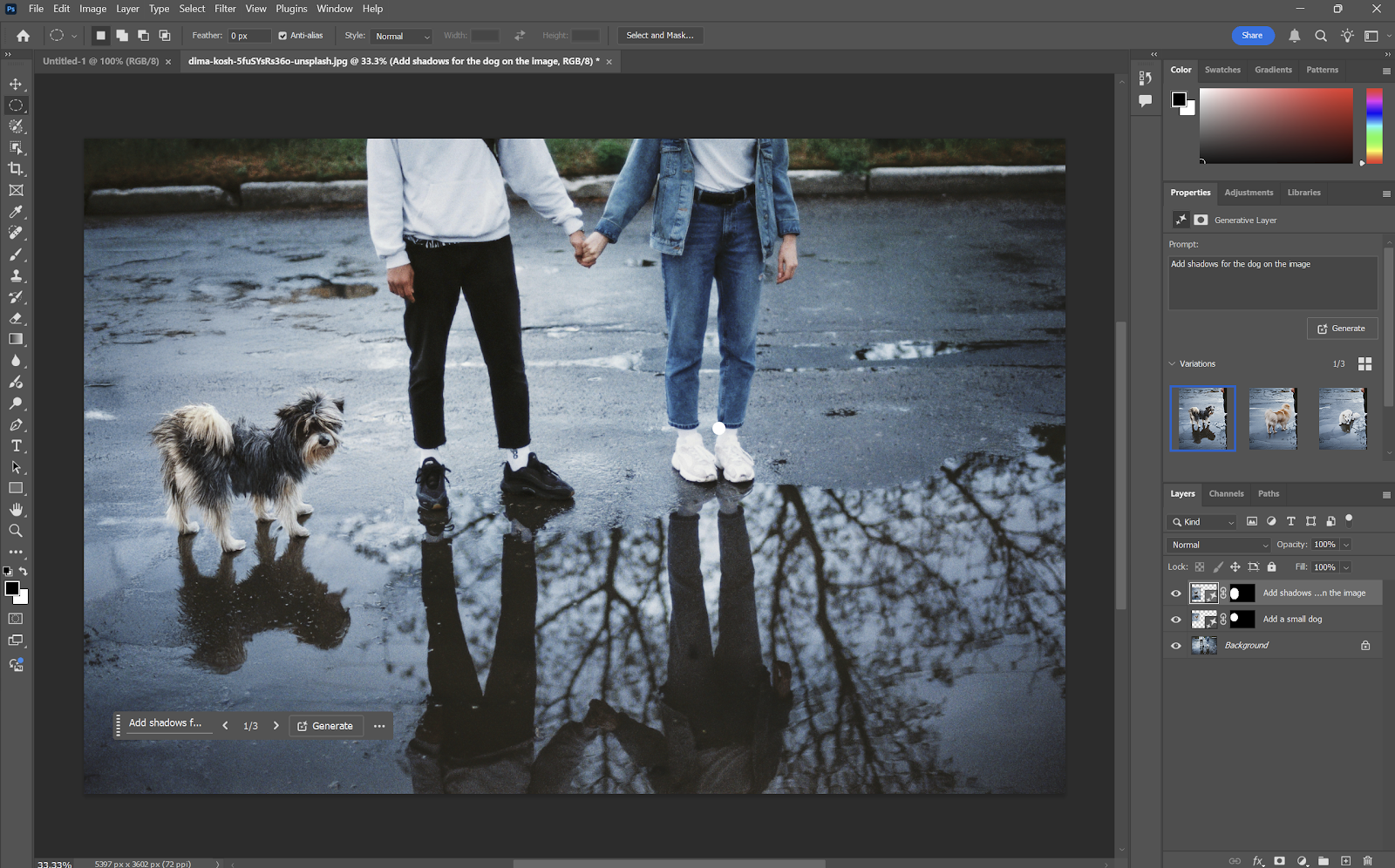Pick the Eyedropper tool

pos(15,212)
